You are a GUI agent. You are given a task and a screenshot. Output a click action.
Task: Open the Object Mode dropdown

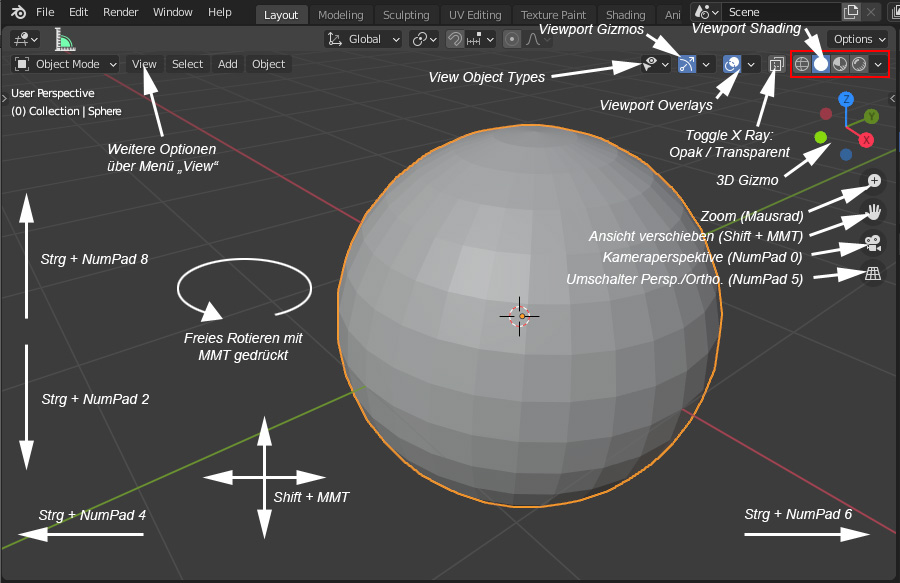[66, 64]
